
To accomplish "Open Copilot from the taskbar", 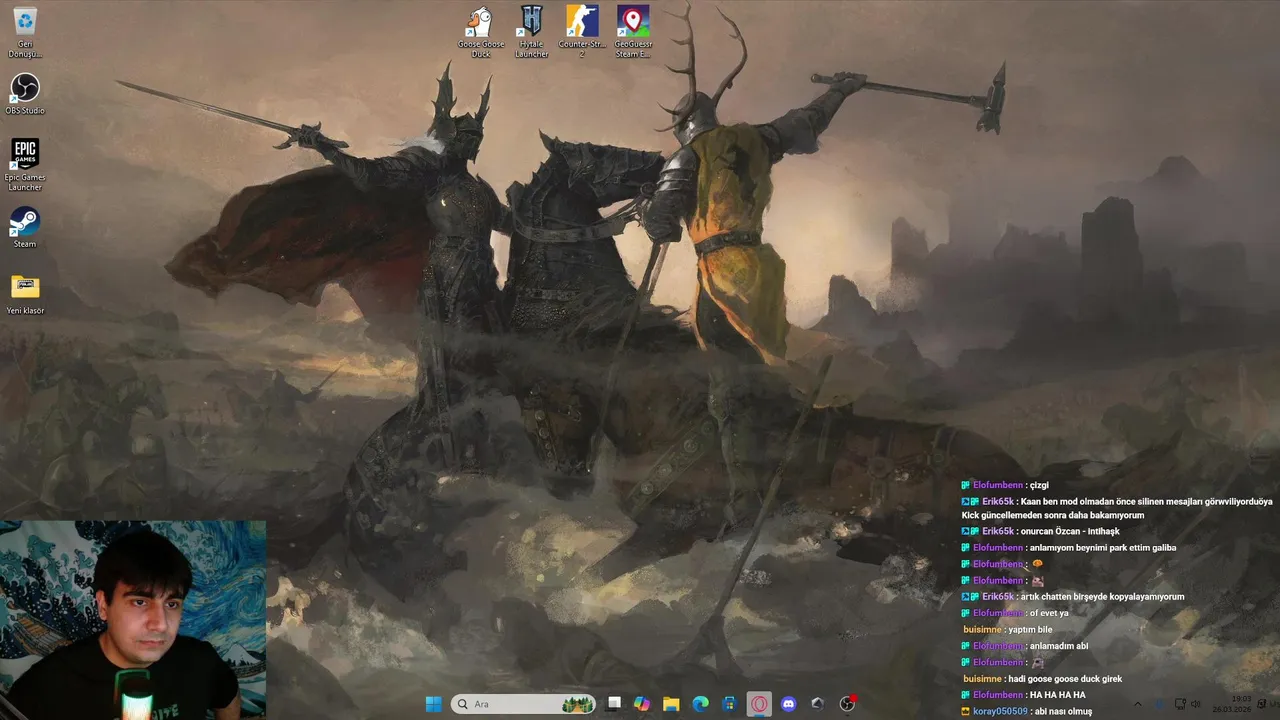I will click(x=642, y=704).
